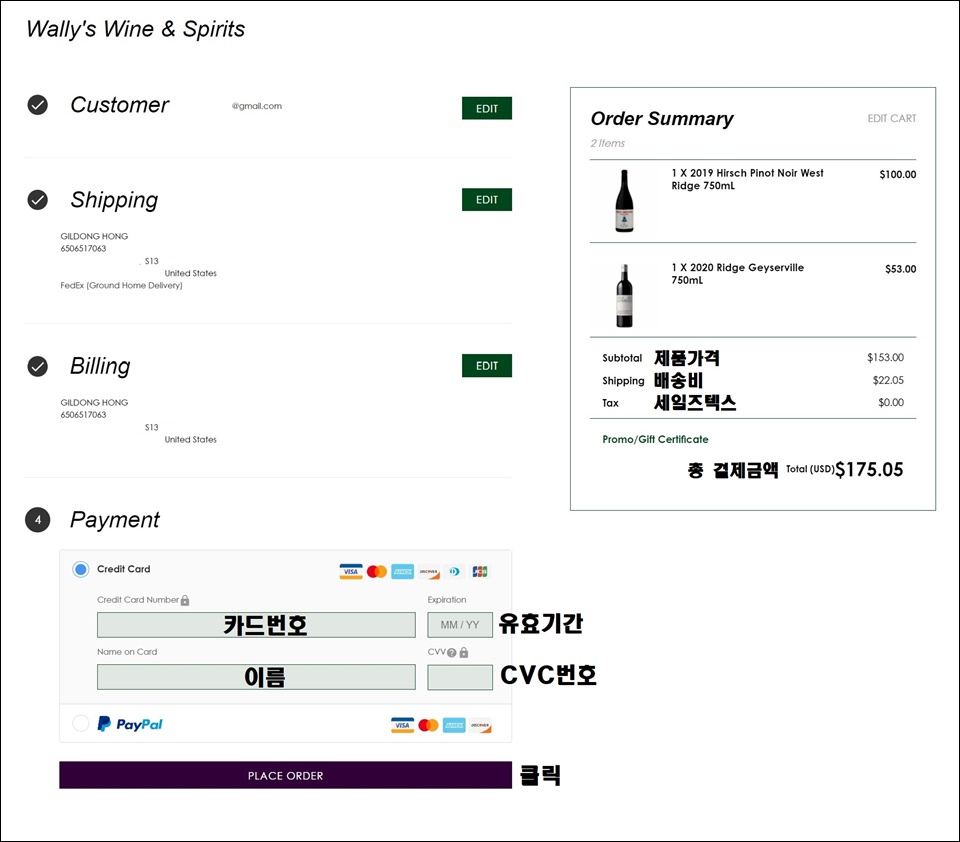Open the Promo/Gift Certificate link
The image size is (960, 842).
tap(655, 439)
